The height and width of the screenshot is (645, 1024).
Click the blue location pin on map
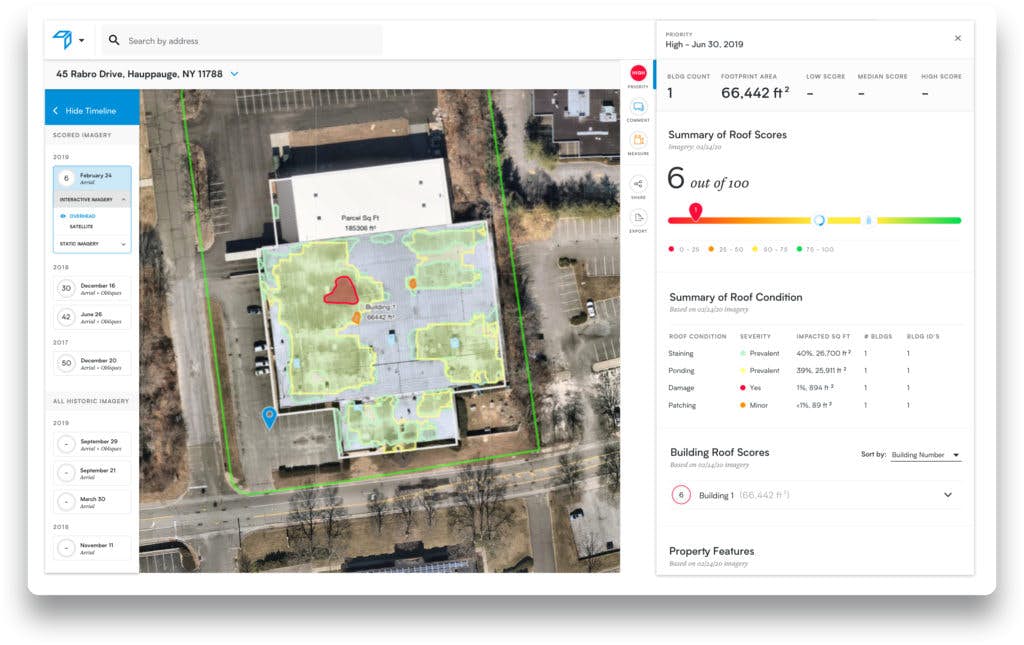[x=268, y=417]
